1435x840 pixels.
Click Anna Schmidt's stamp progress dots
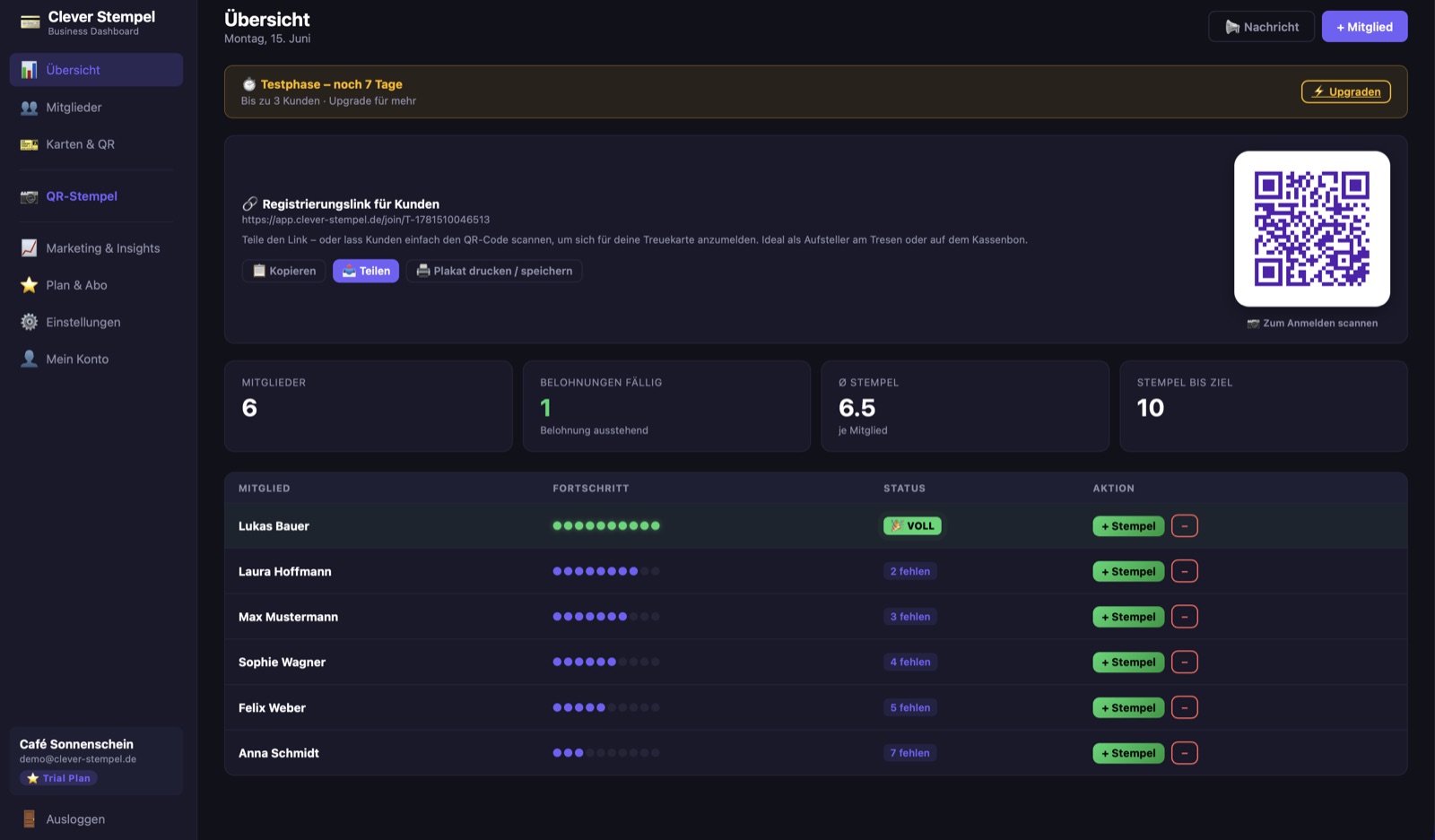[x=606, y=753]
